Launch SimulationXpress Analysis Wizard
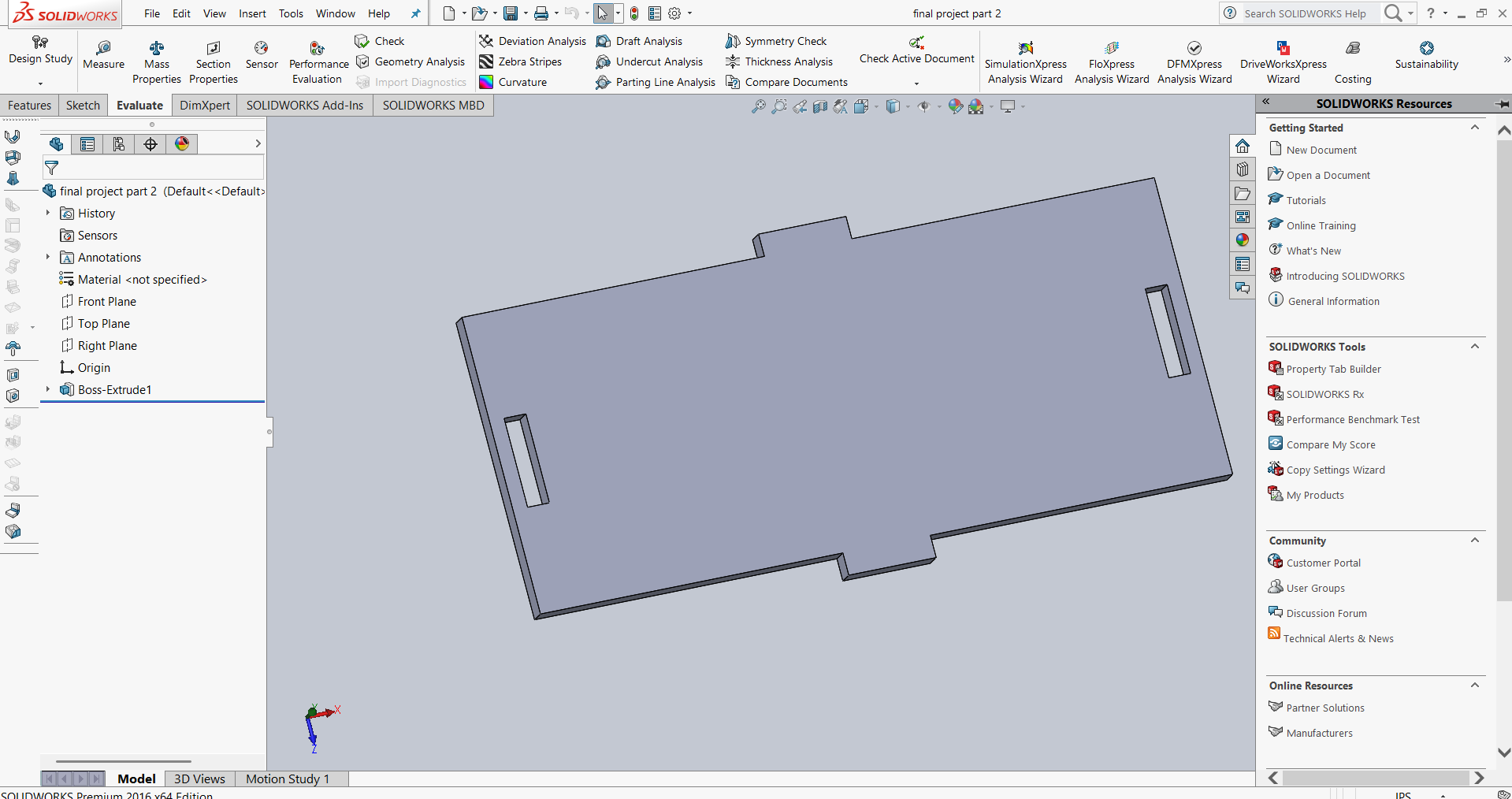Screen dimensions: 1512x799 click(1025, 62)
